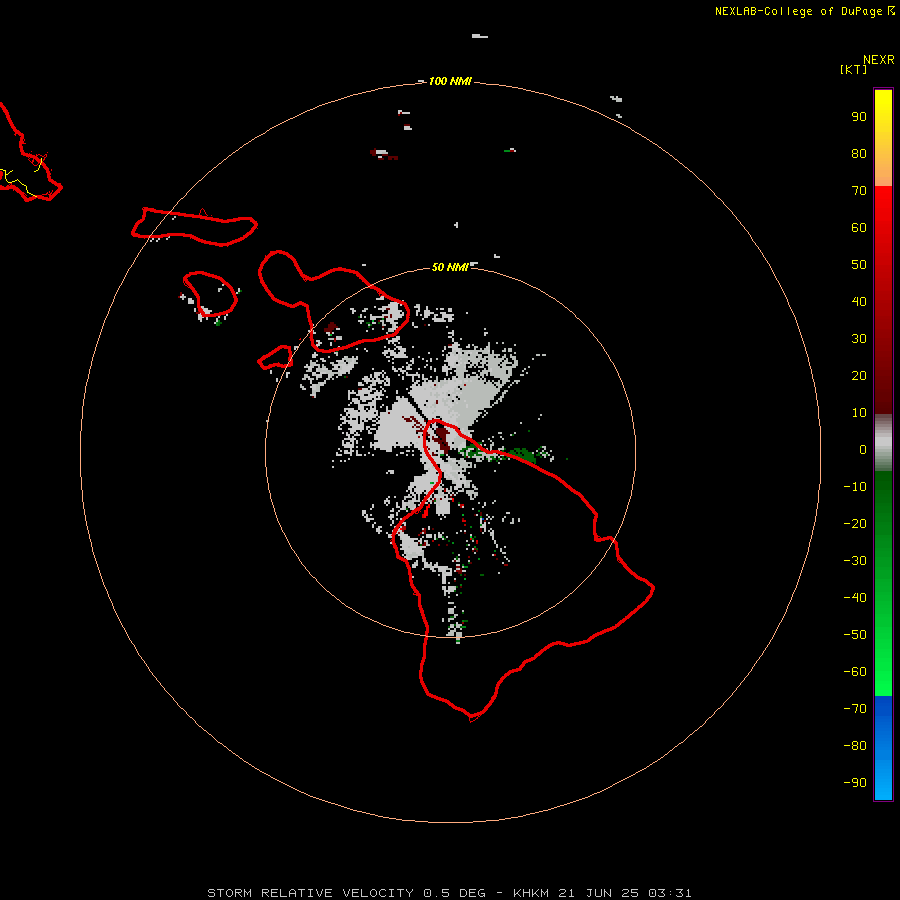Click the blue segment of the color bar

click(883, 748)
